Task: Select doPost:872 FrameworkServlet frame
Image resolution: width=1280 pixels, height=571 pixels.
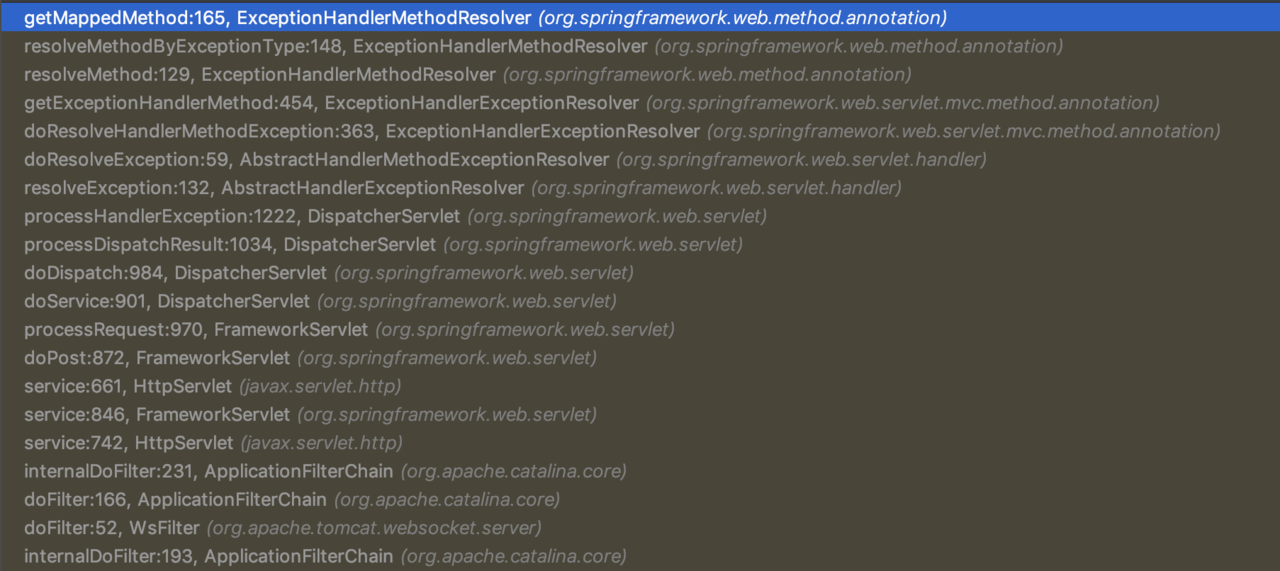Action: click(640, 358)
